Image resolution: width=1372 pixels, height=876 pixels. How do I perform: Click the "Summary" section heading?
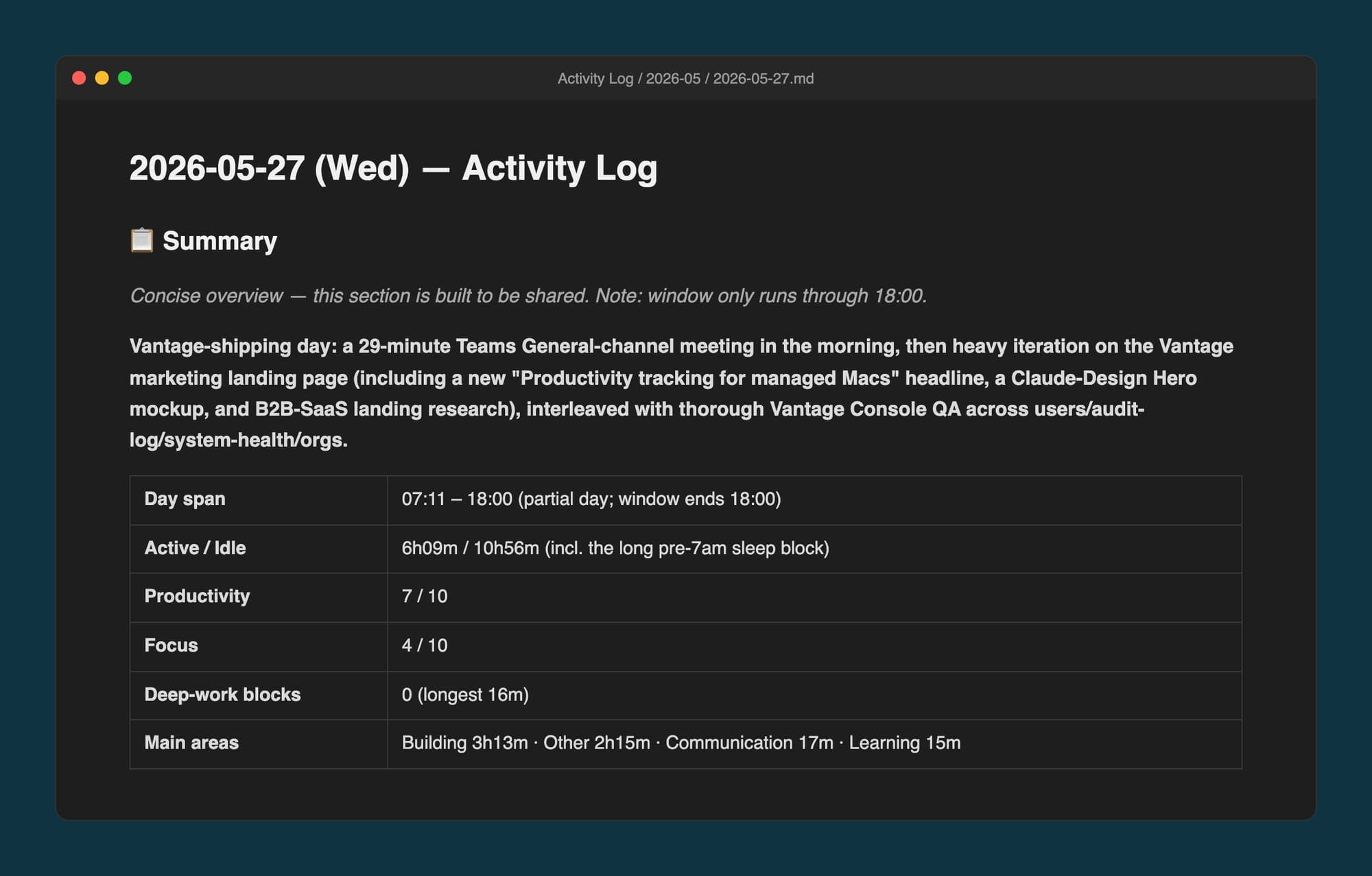click(x=220, y=241)
